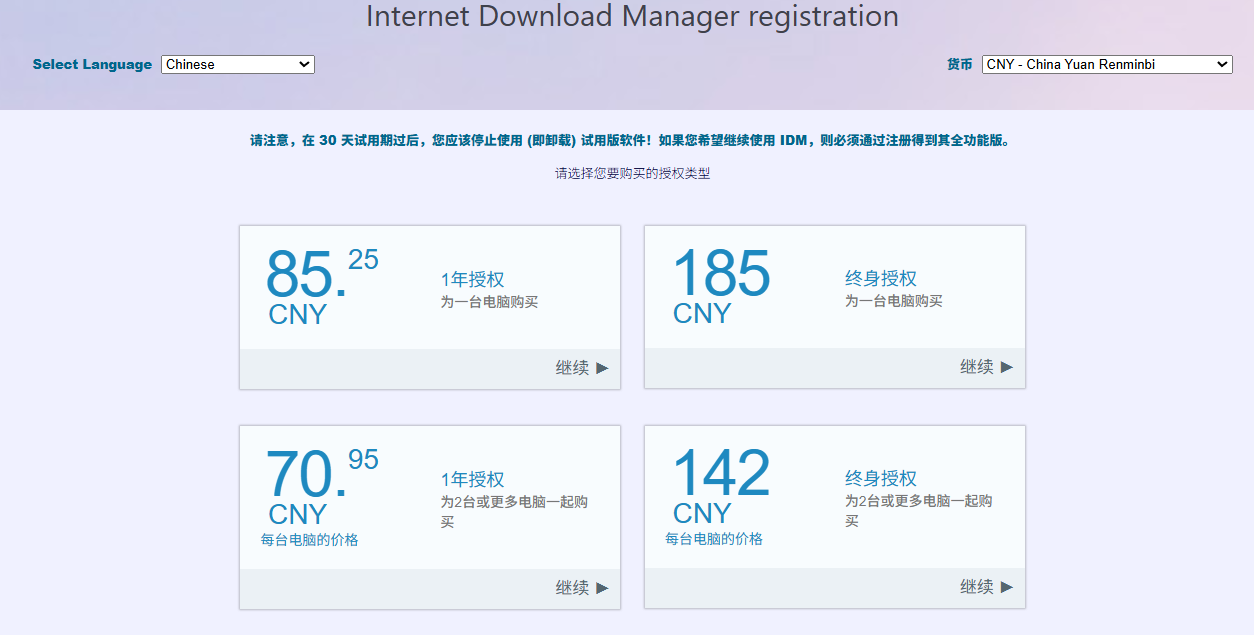This screenshot has height=635, width=1254.
Task: Select the 1年授权 title for a single computer
Action: [473, 280]
